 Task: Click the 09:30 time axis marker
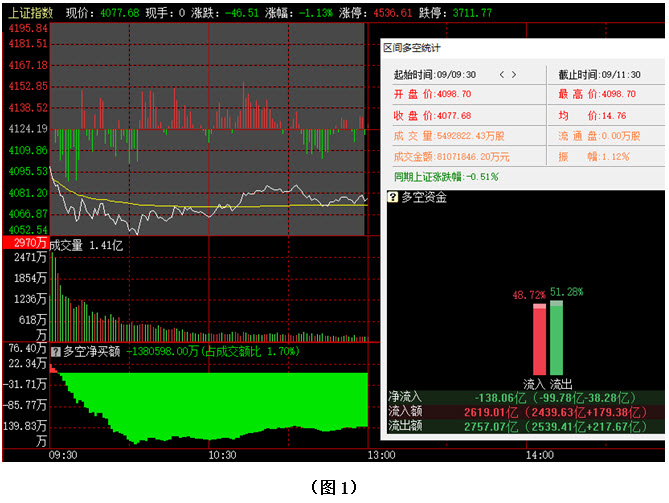[62, 455]
